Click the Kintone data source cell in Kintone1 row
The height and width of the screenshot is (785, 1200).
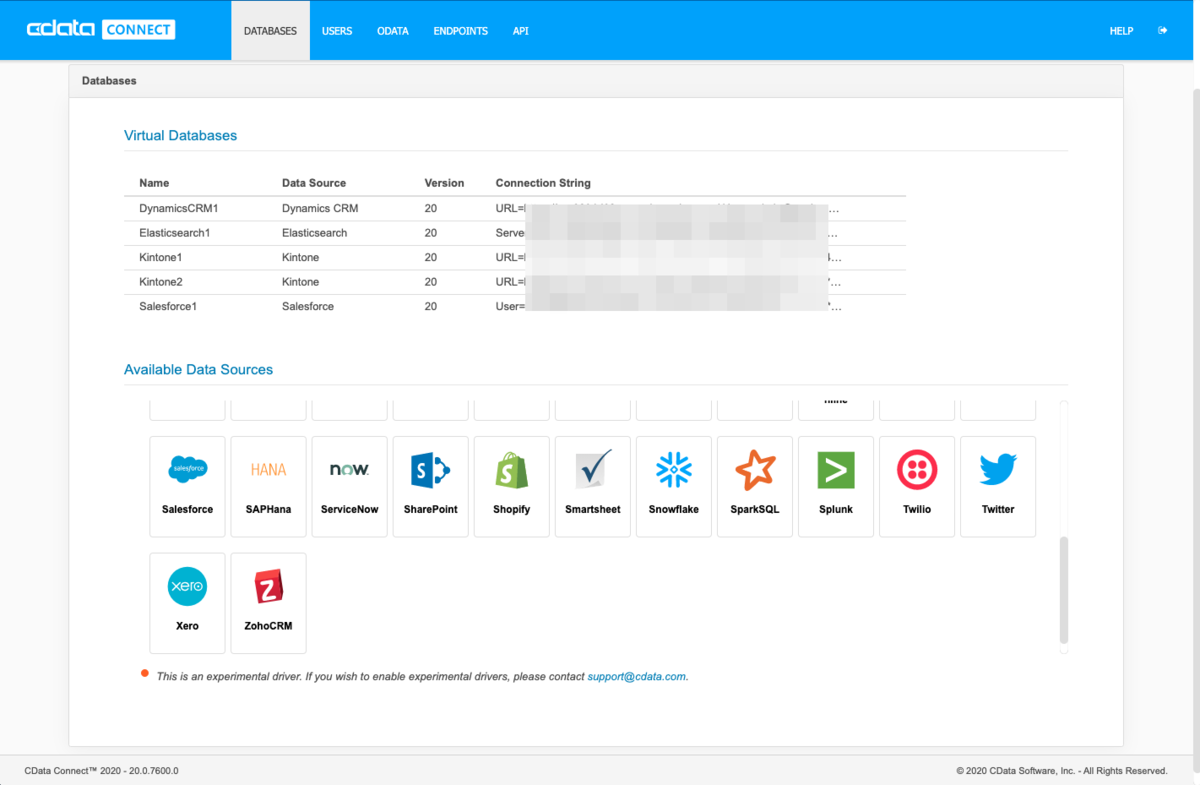coord(301,257)
